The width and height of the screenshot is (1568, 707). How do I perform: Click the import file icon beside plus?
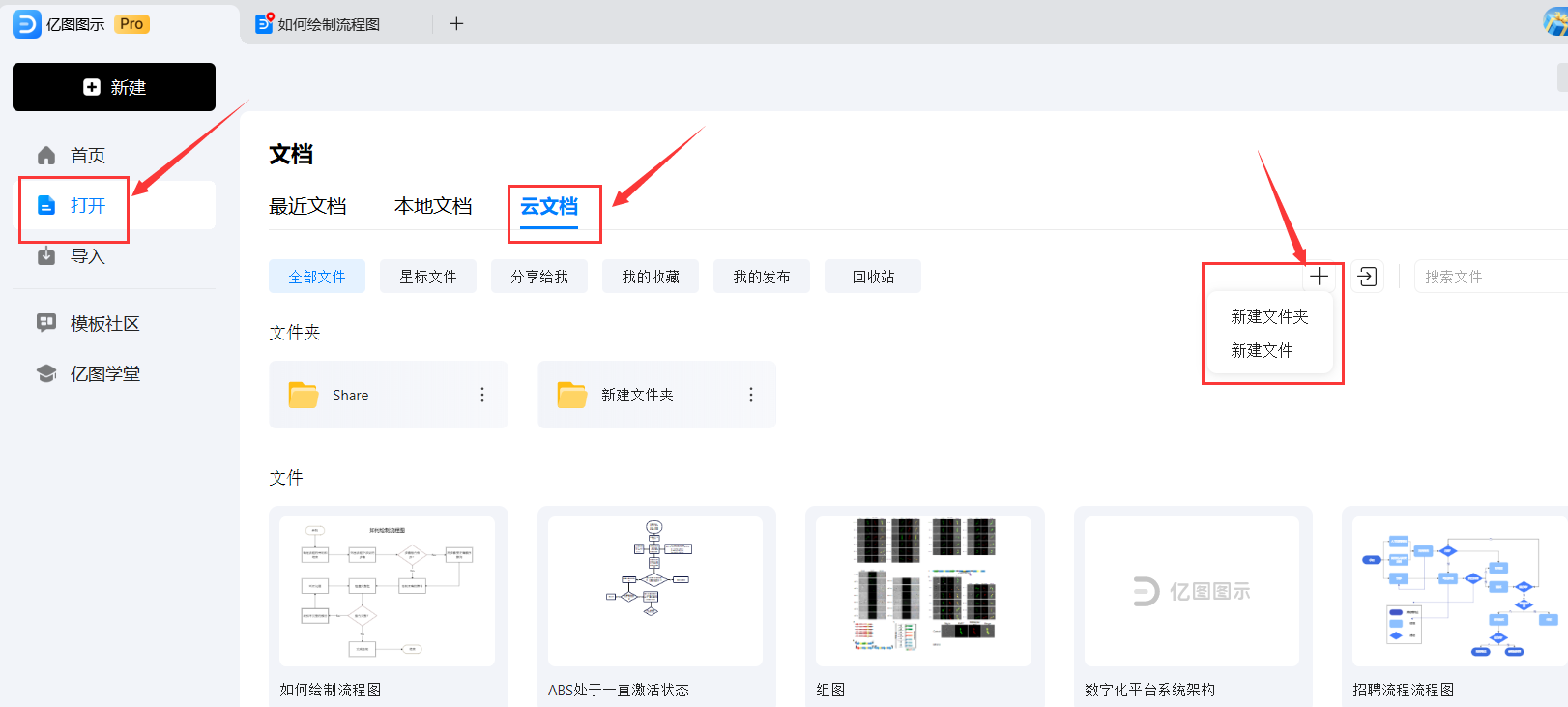(x=1367, y=277)
